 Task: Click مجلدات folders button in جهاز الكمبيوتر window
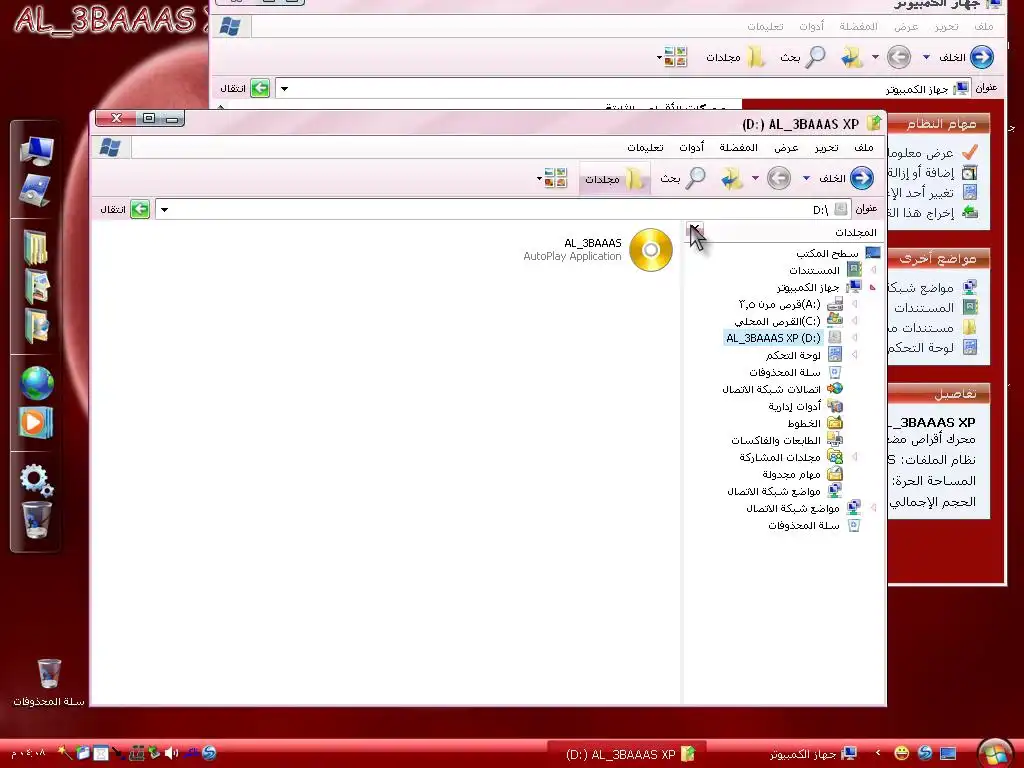click(x=736, y=57)
